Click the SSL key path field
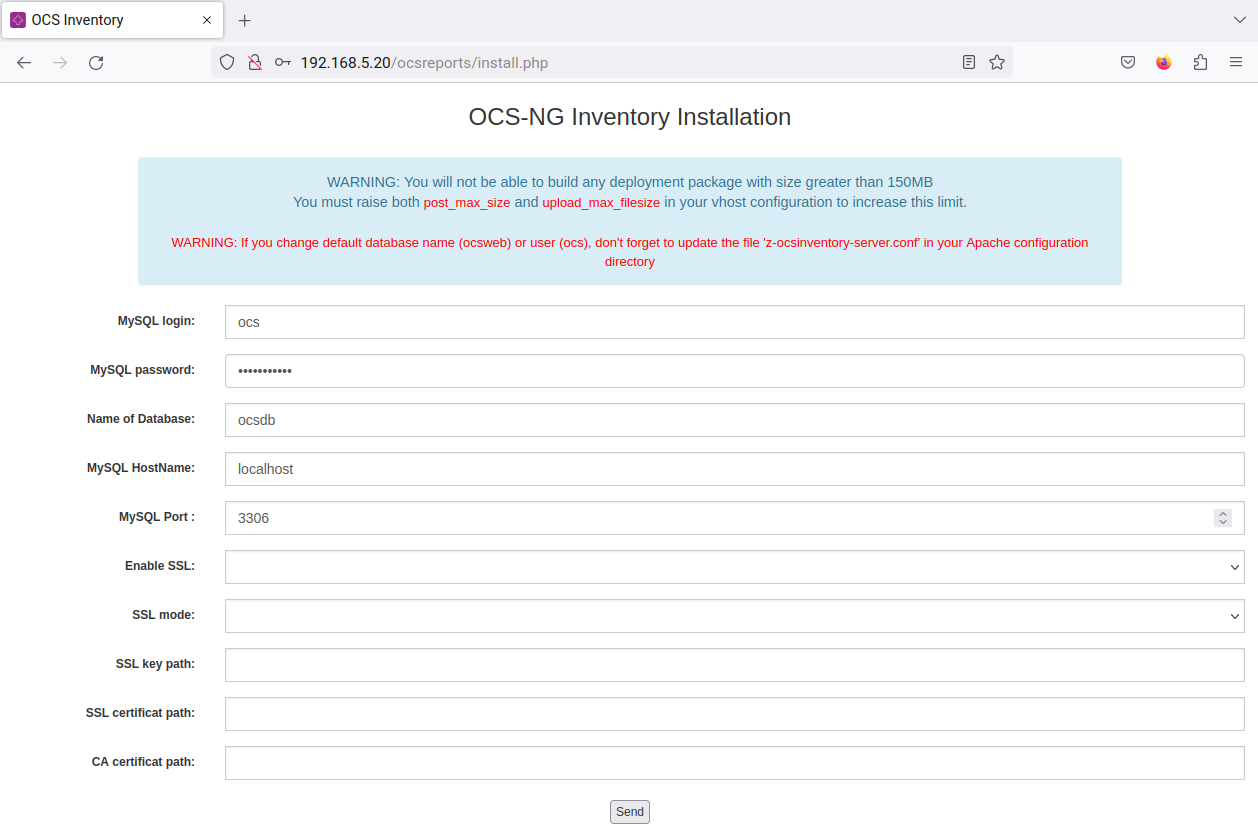The image size is (1258, 837). pyautogui.click(x=734, y=665)
